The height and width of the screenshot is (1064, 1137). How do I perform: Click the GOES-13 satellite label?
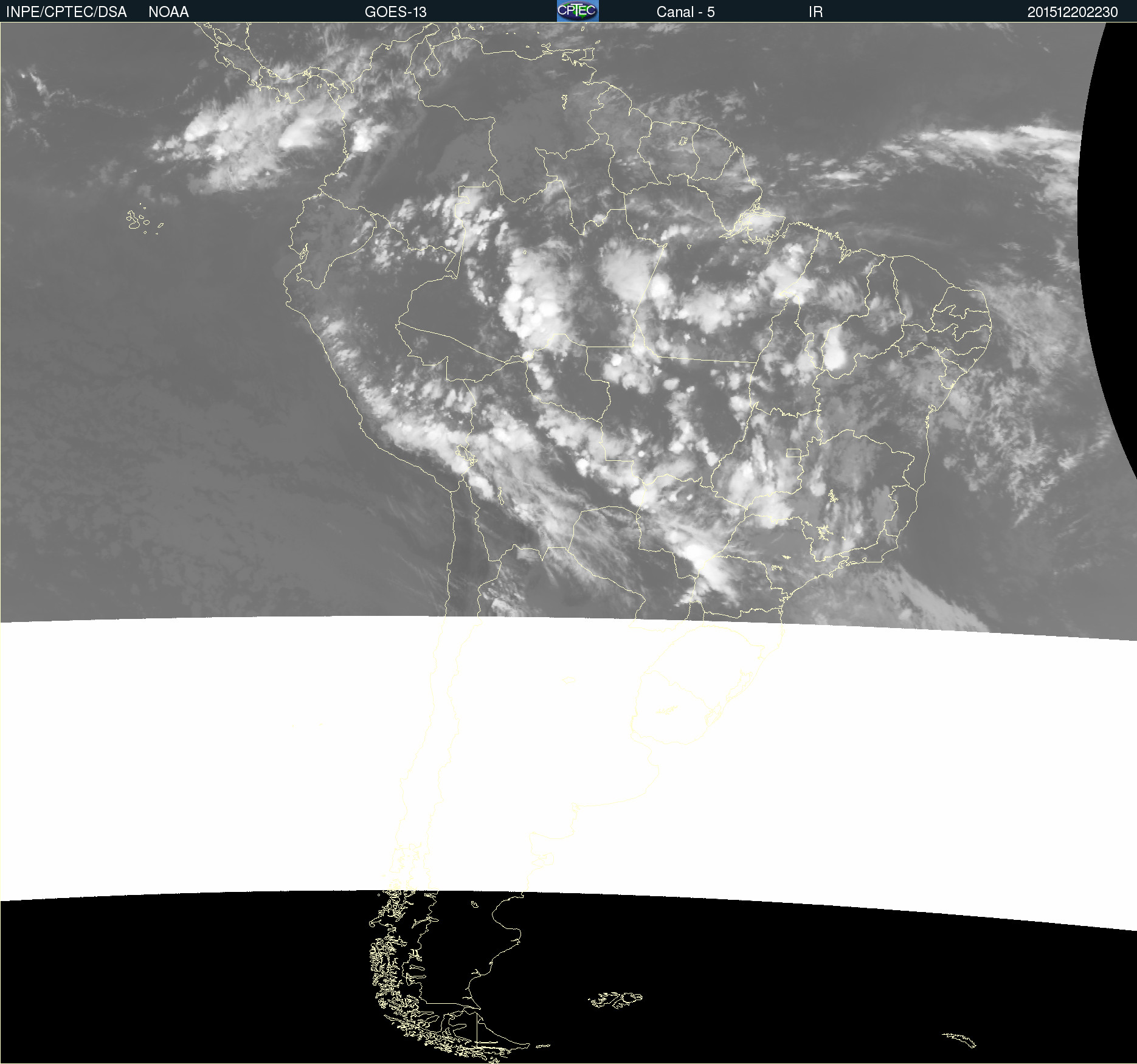coord(395,12)
